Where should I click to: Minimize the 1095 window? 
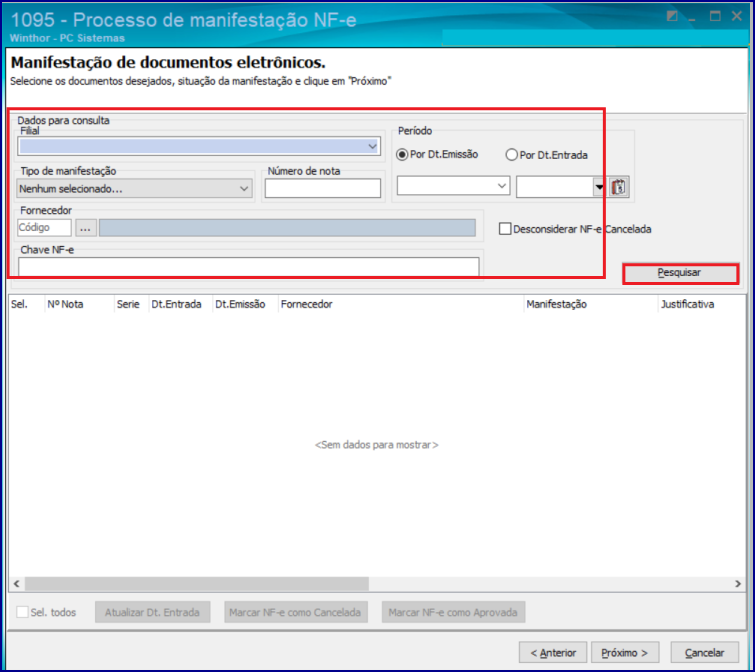point(693,17)
